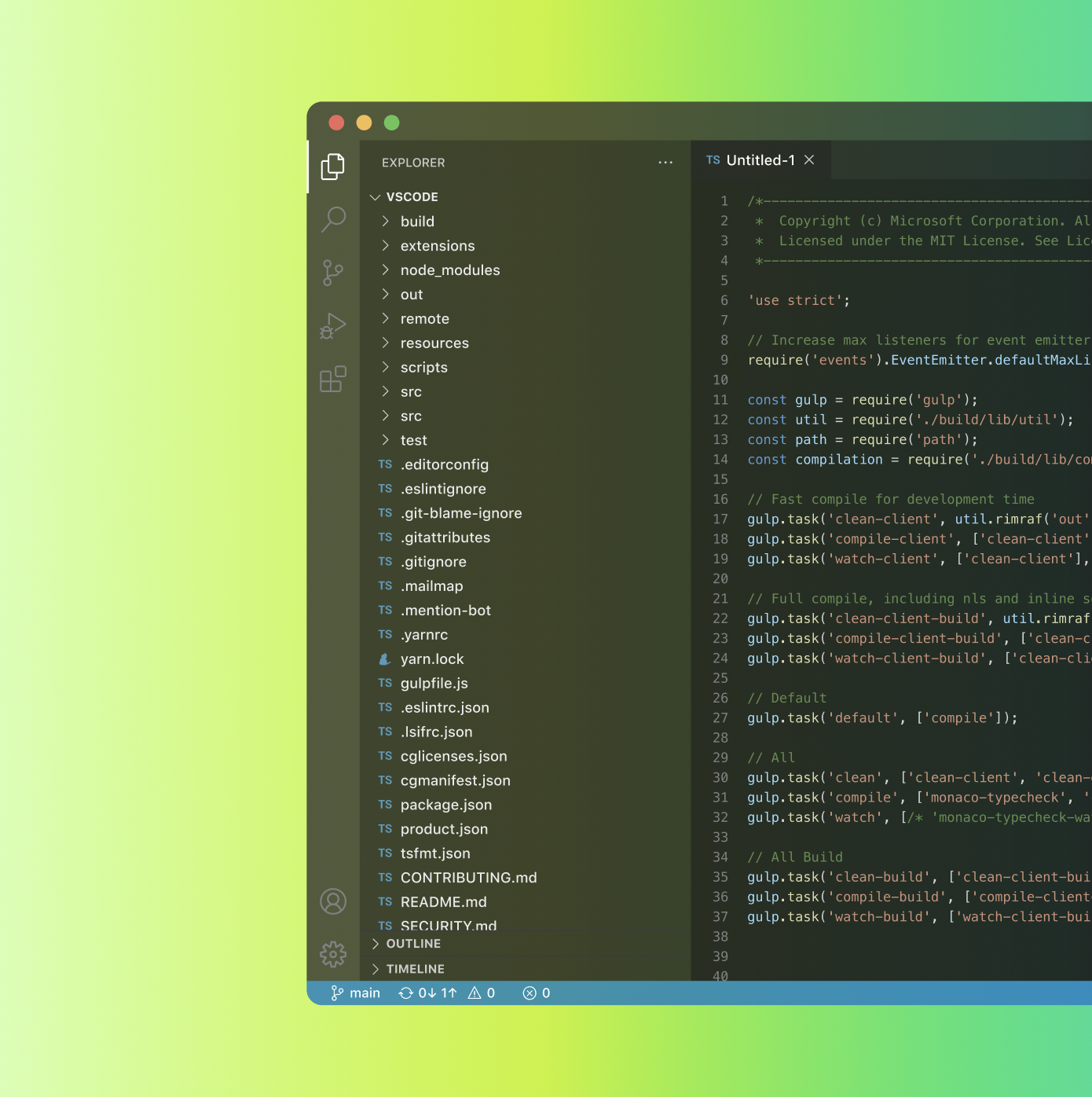This screenshot has height=1097, width=1092.
Task: Click the TS icon beside product.json
Action: (385, 829)
